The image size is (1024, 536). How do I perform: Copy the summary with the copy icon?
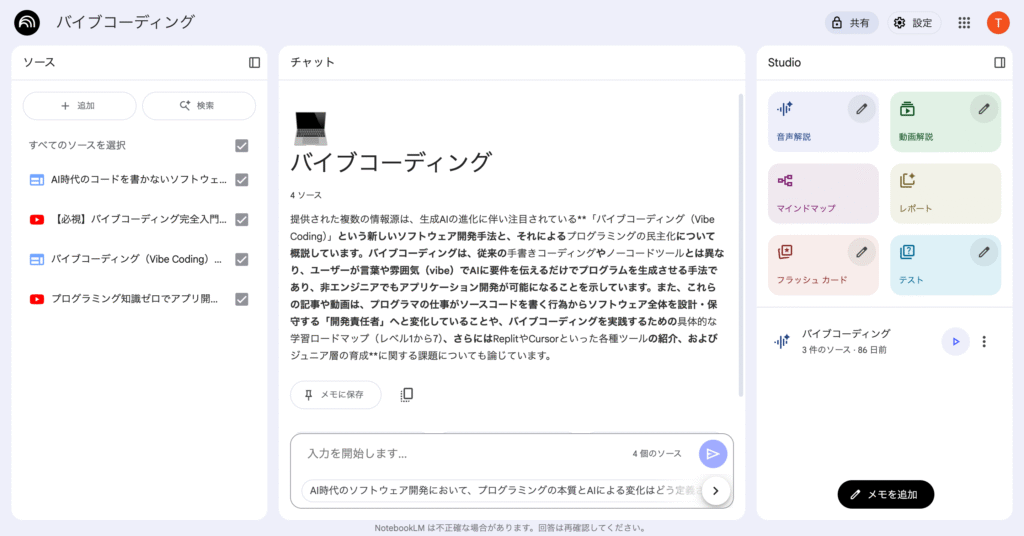click(406, 395)
